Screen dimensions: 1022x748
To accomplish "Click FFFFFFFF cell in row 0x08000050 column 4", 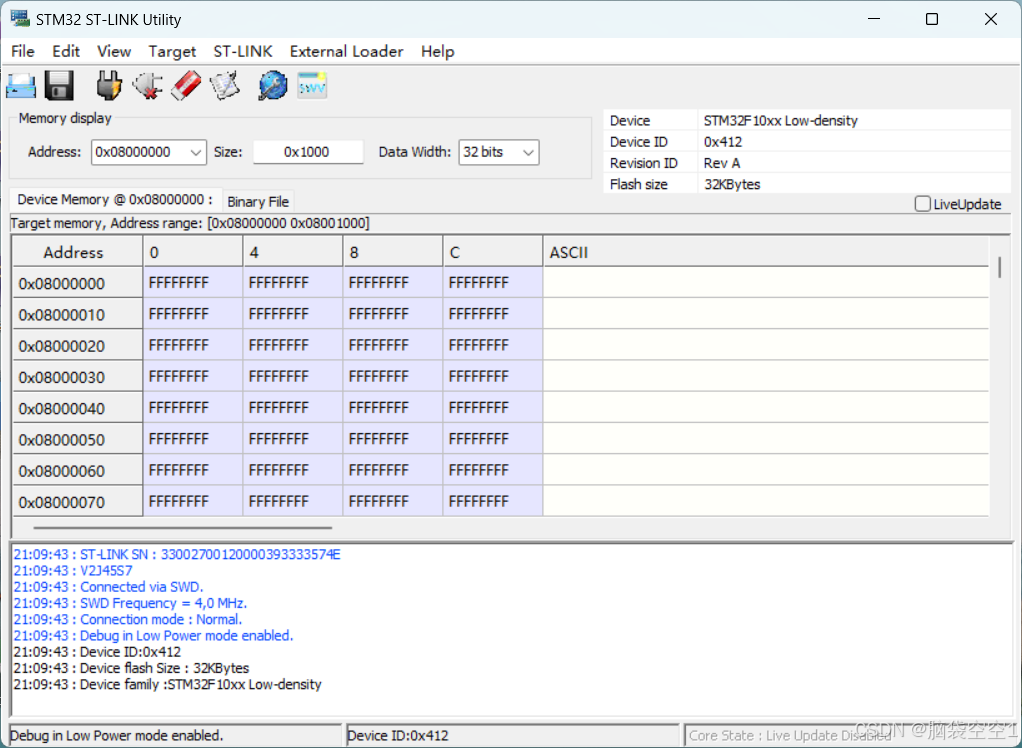I will click(293, 439).
